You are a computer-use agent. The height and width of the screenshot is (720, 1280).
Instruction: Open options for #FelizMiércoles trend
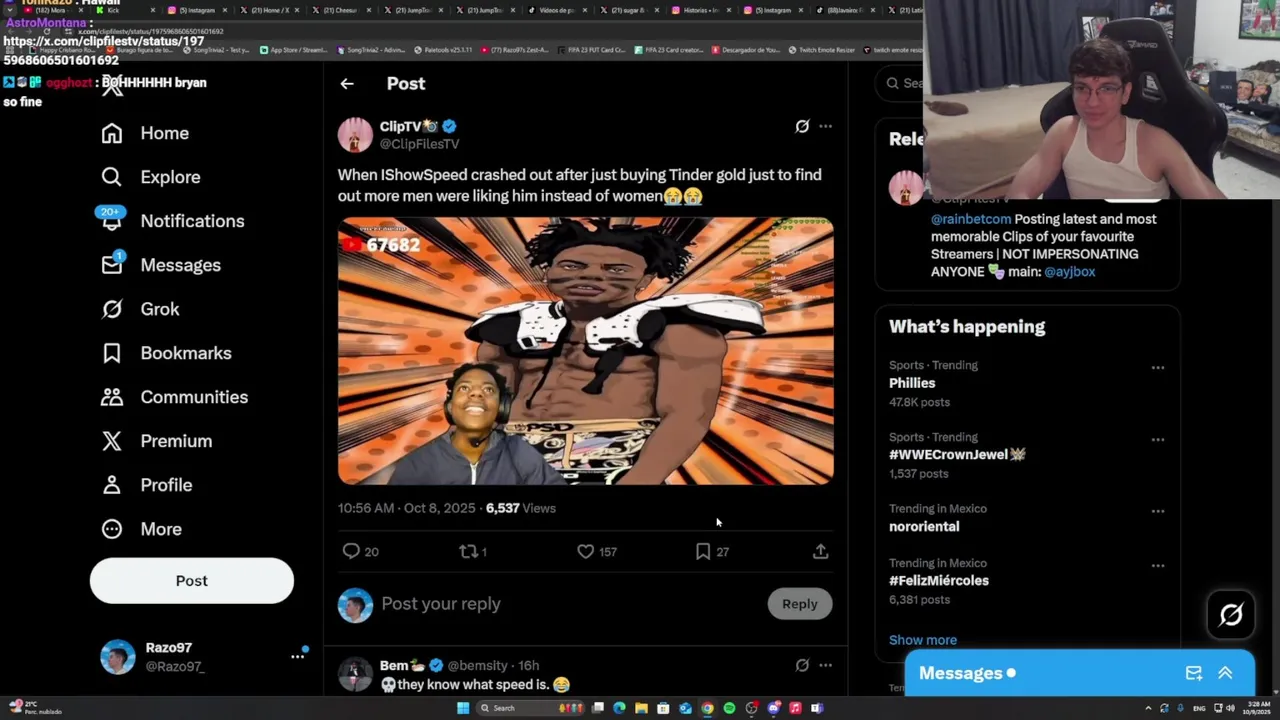[x=1157, y=566]
